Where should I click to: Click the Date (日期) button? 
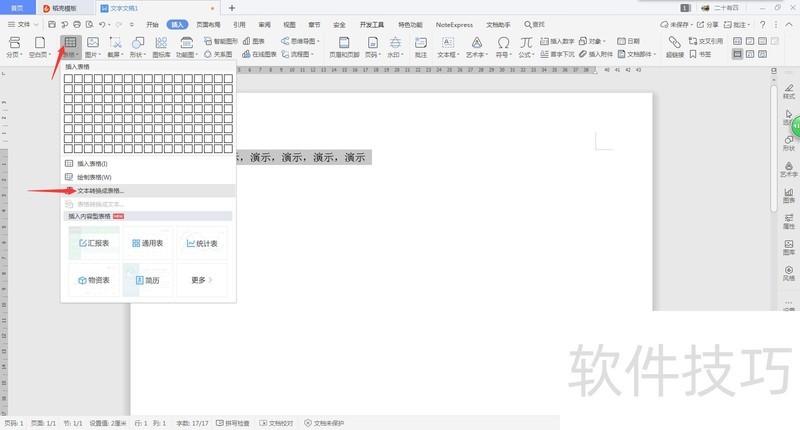[x=629, y=41]
